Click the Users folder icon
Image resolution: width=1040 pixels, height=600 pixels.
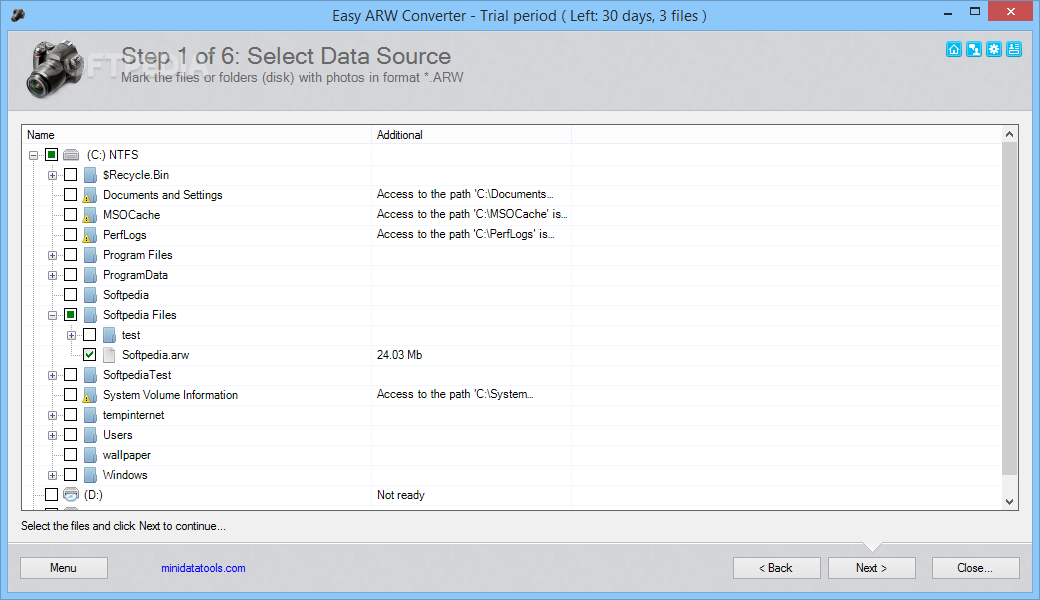click(x=90, y=435)
